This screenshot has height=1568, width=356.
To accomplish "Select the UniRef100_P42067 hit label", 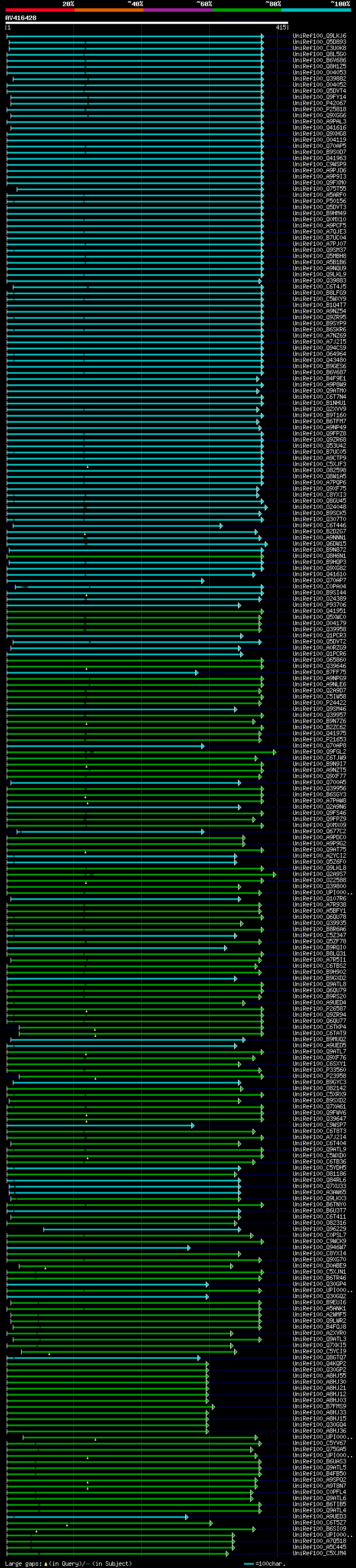I will coord(319,103).
